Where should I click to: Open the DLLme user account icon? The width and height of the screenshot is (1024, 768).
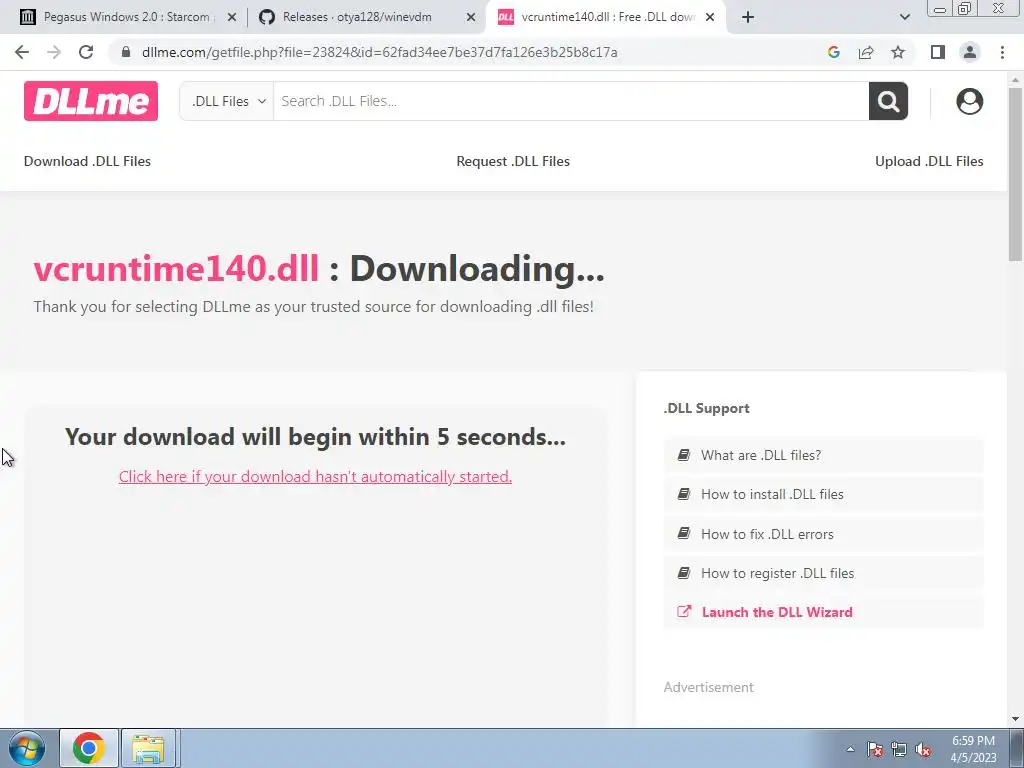pos(970,101)
